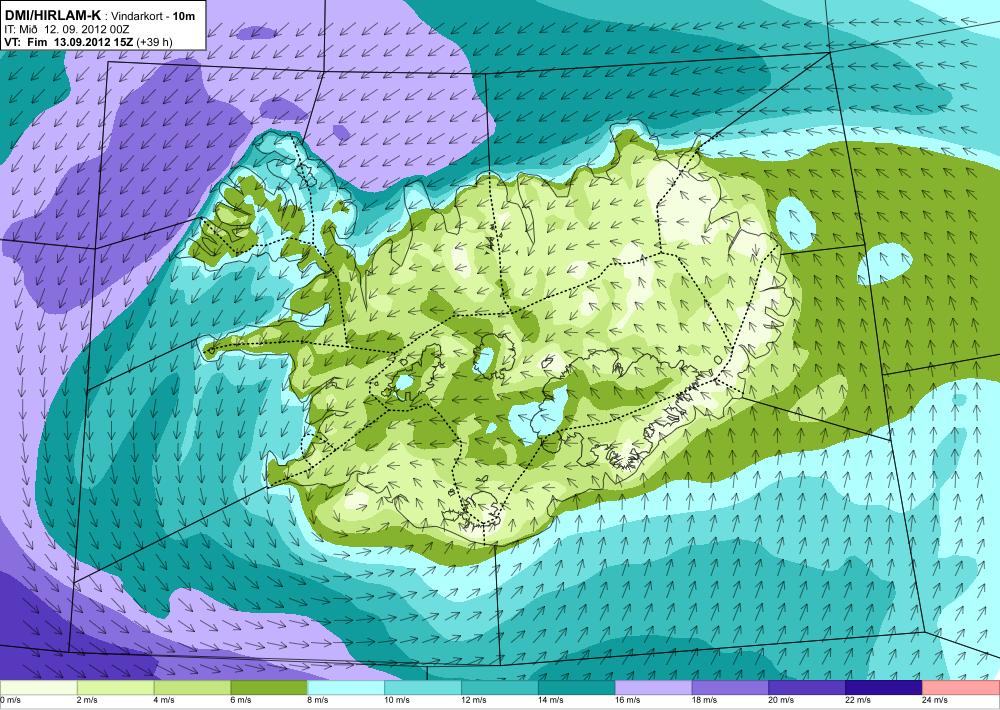Click the '2 m/s' legend label
1000x710 pixels.
coord(87,700)
